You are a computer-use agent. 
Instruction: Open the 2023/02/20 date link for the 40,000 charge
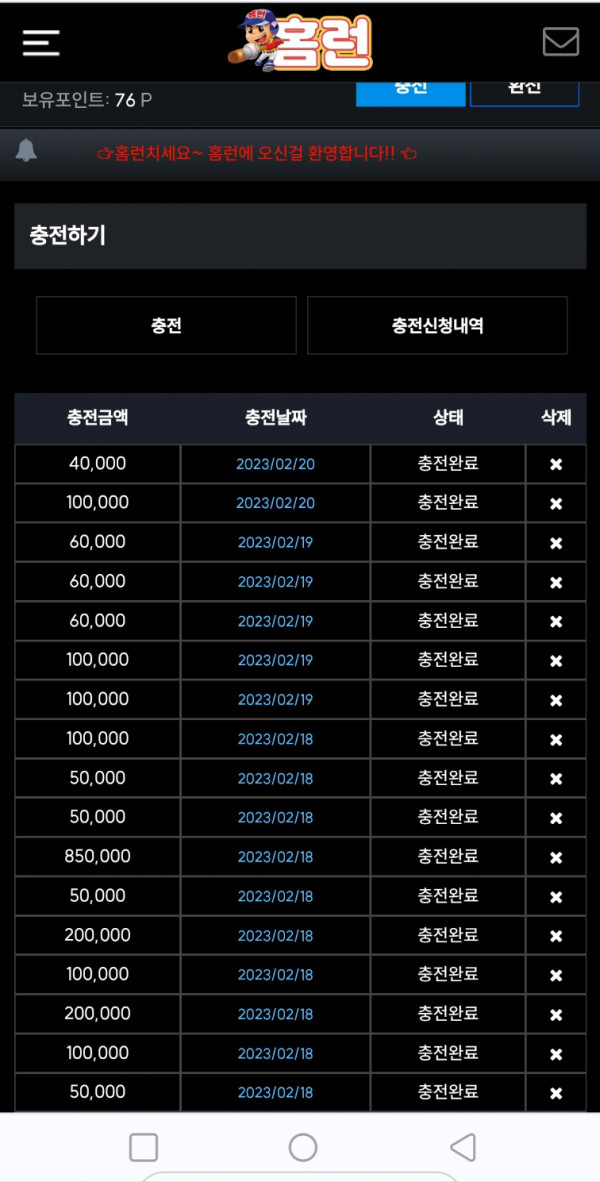click(275, 464)
